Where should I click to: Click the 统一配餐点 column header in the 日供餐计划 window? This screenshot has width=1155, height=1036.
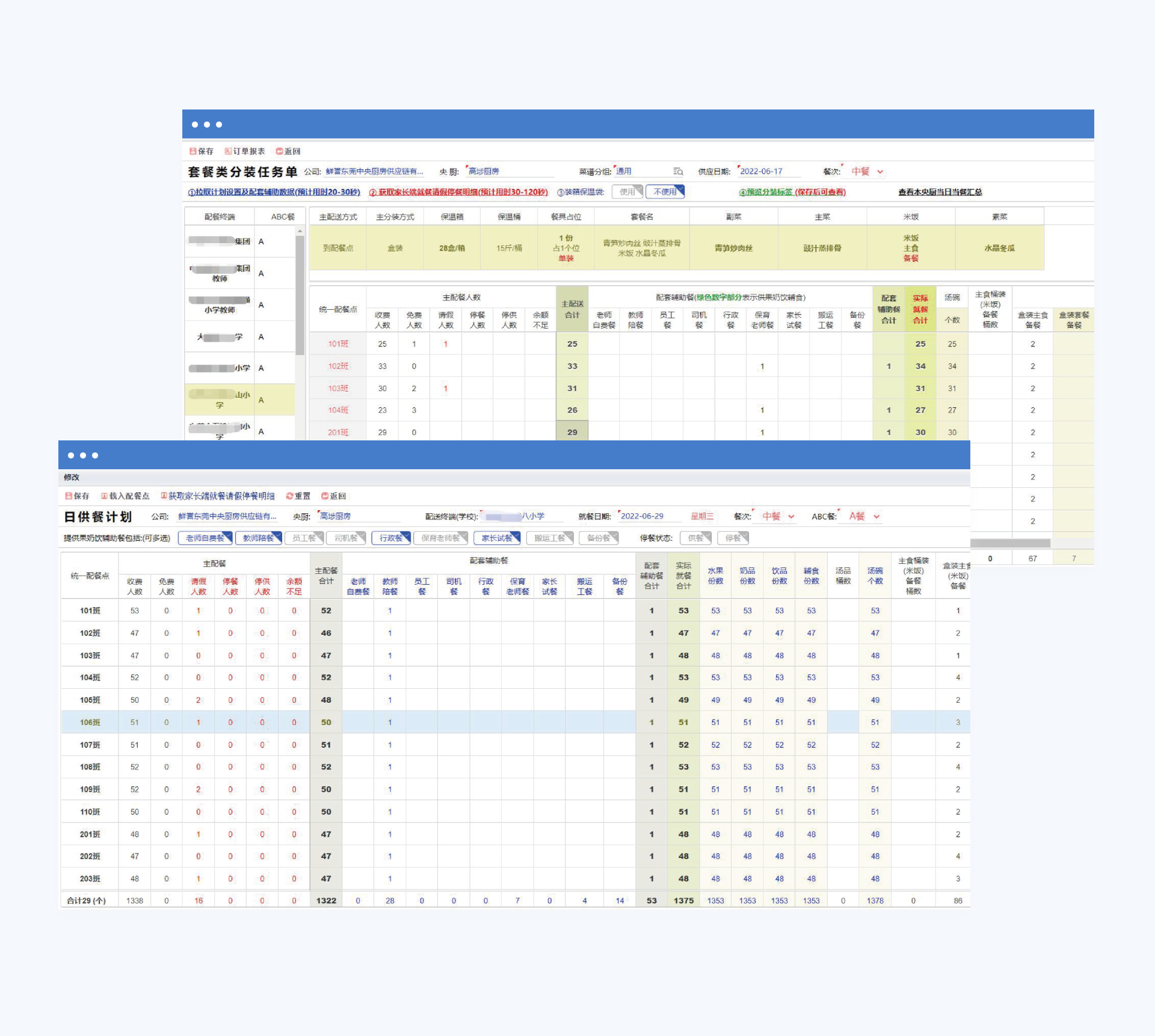click(90, 576)
